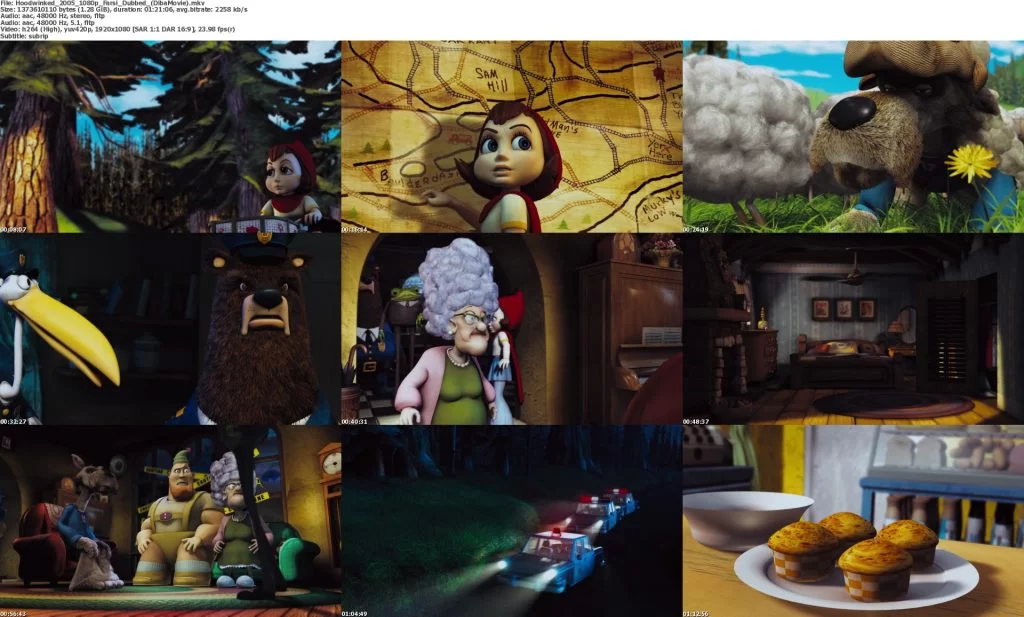This screenshot has width=1024, height=617.
Task: Open the thumbnail of the wolf beside a sheep
Action: pyautogui.click(x=854, y=136)
